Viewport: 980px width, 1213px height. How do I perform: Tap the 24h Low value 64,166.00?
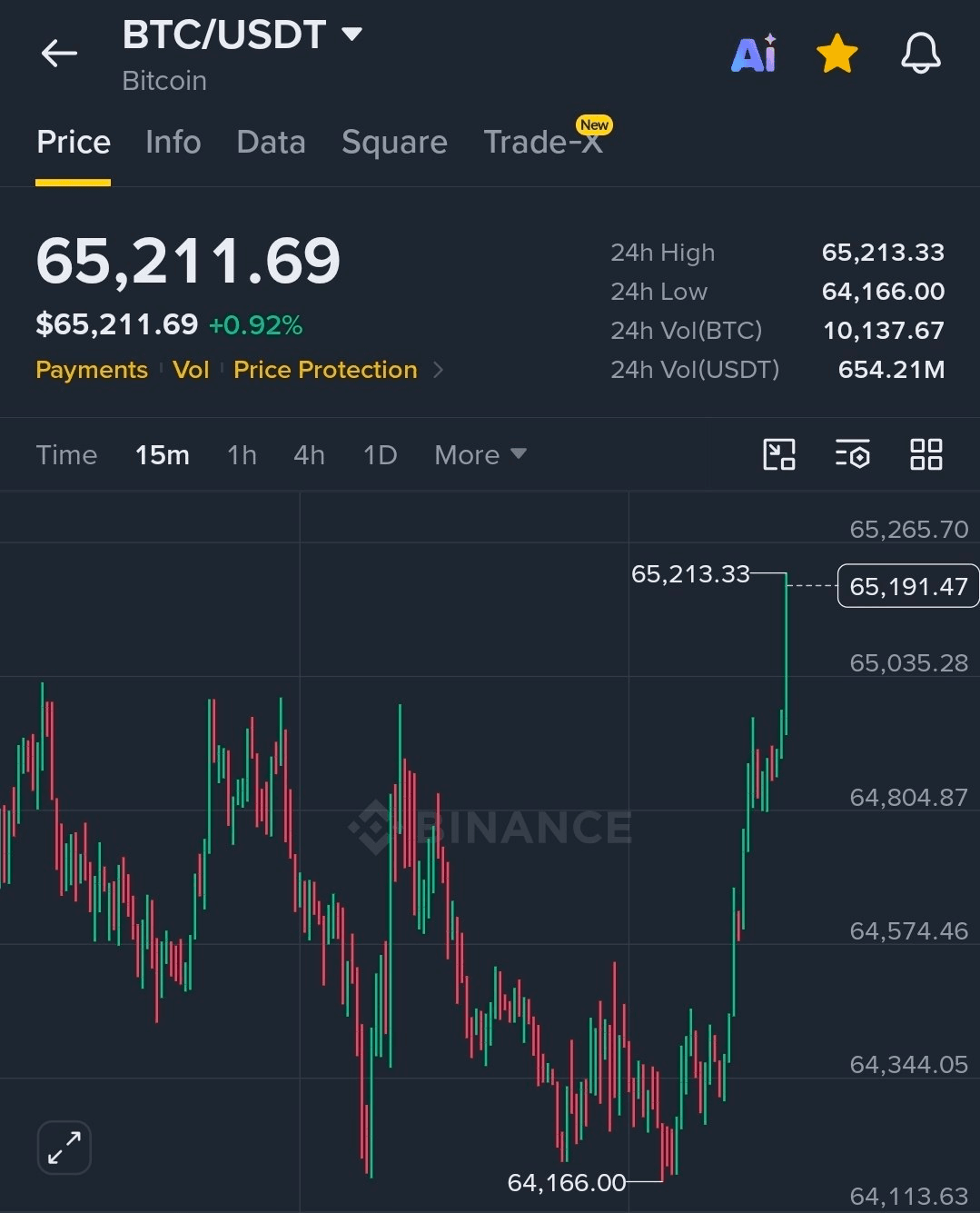pos(883,292)
